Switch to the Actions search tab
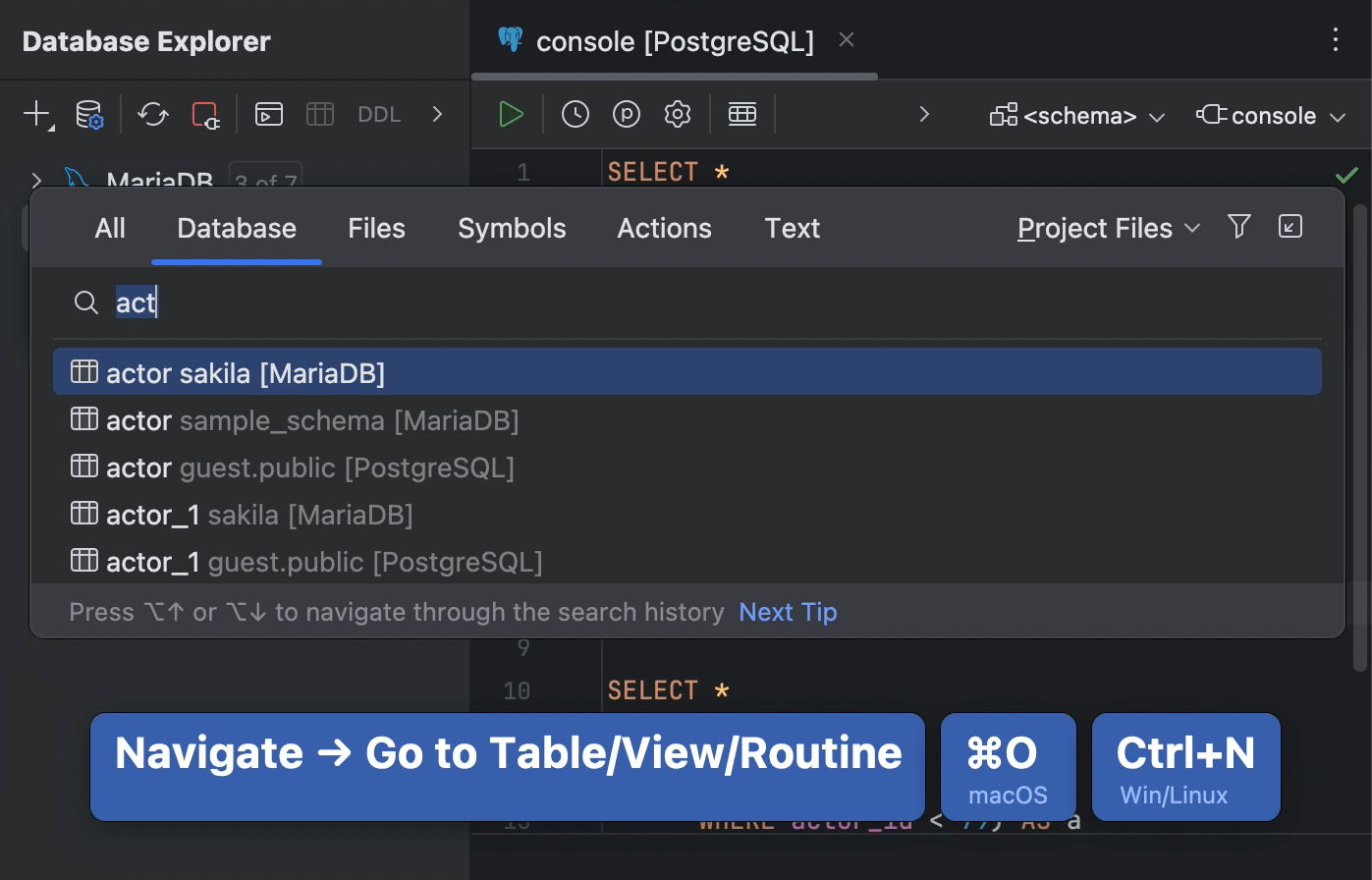Image resolution: width=1372 pixels, height=880 pixels. [664, 229]
